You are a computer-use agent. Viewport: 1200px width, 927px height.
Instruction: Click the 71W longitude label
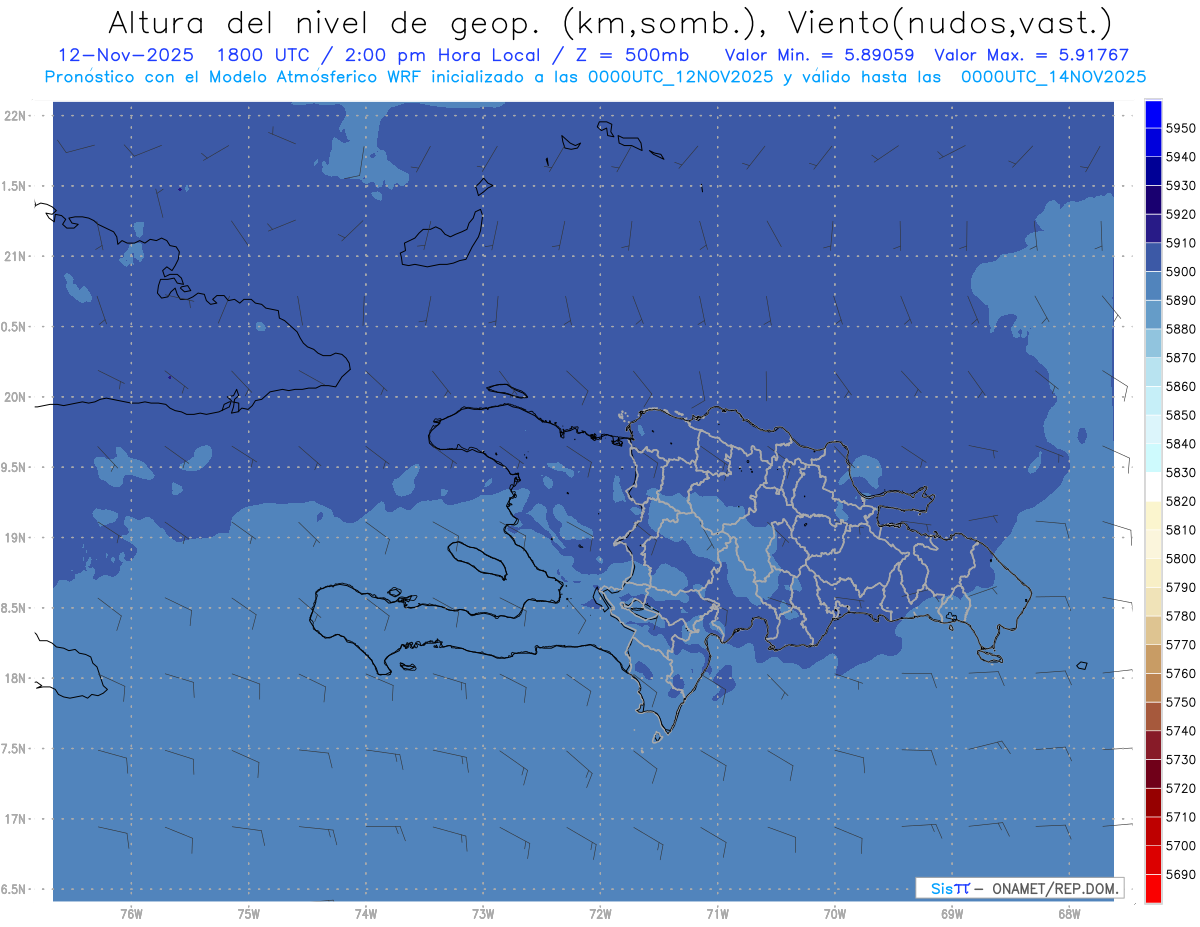click(717, 915)
